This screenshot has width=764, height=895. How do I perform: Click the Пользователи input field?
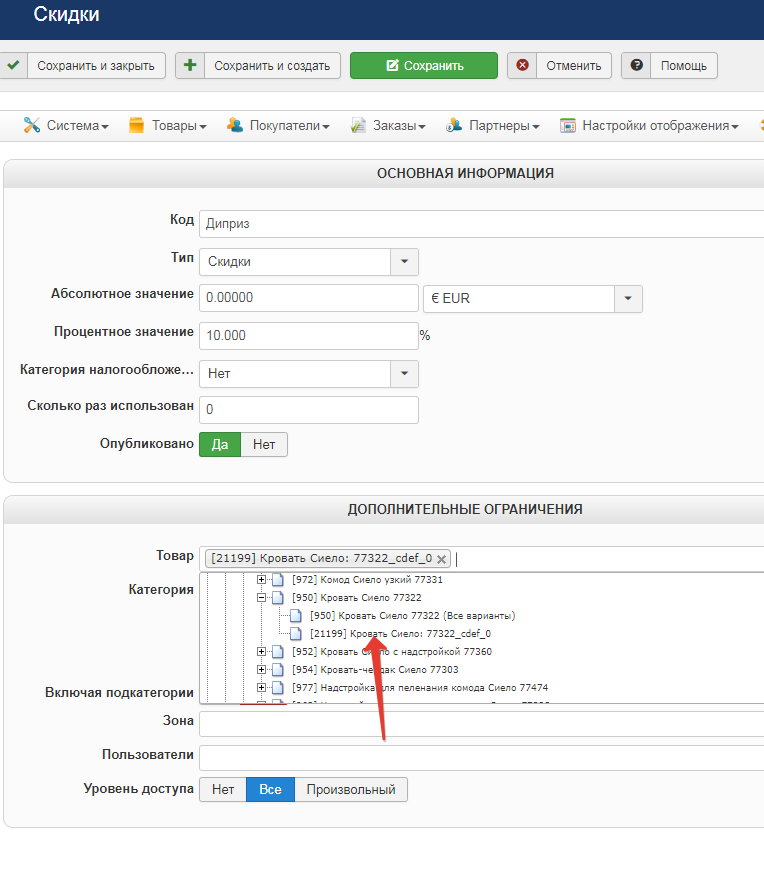pyautogui.click(x=481, y=758)
